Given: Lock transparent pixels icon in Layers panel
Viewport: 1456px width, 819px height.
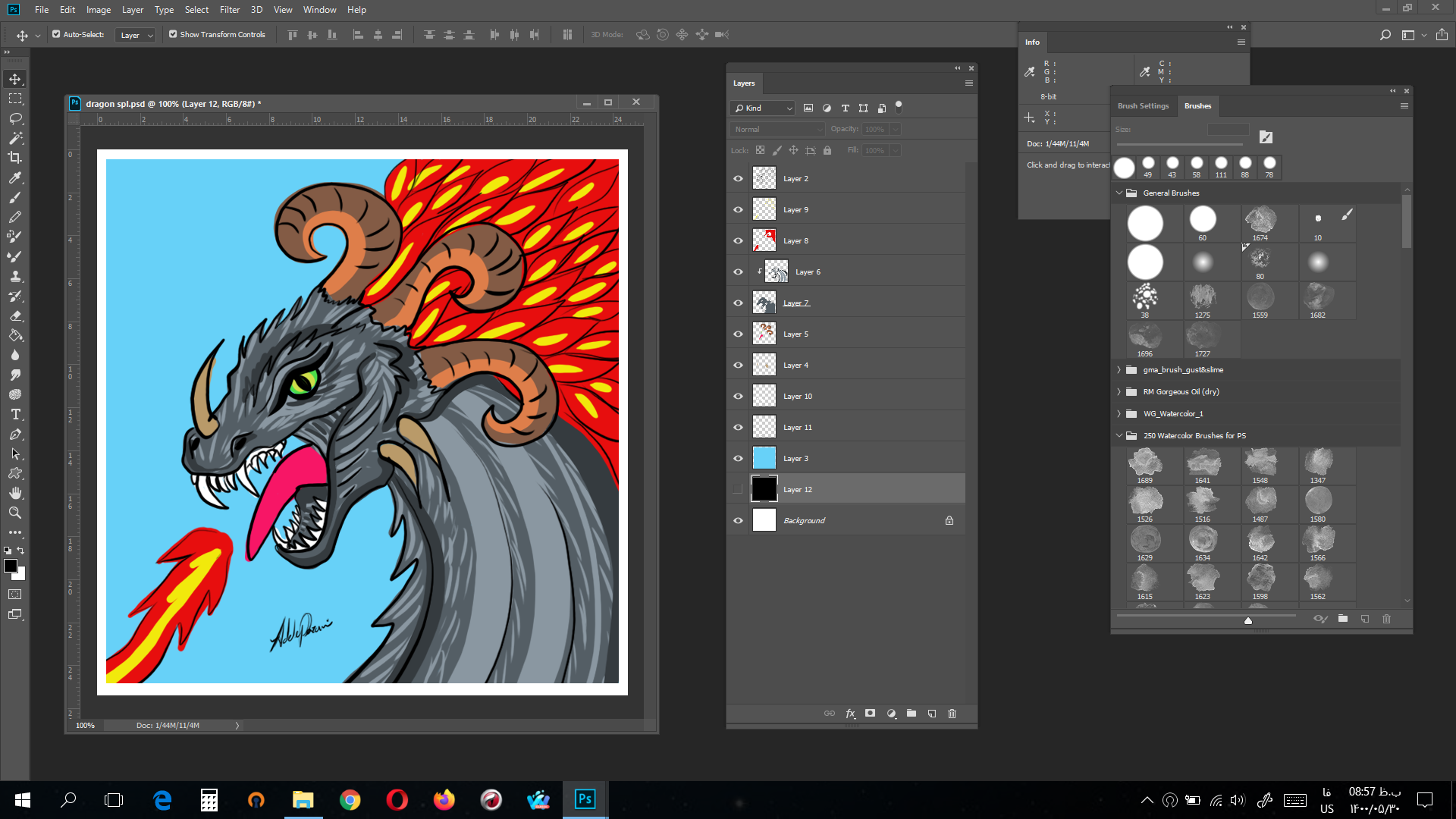Looking at the screenshot, I should coord(760,150).
